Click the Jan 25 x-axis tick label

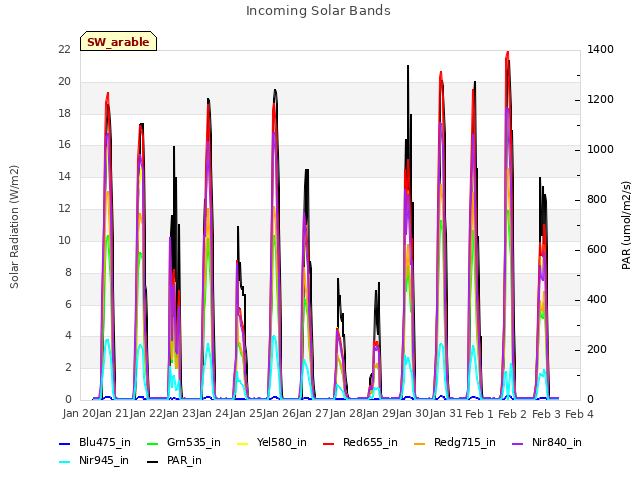coord(246,414)
